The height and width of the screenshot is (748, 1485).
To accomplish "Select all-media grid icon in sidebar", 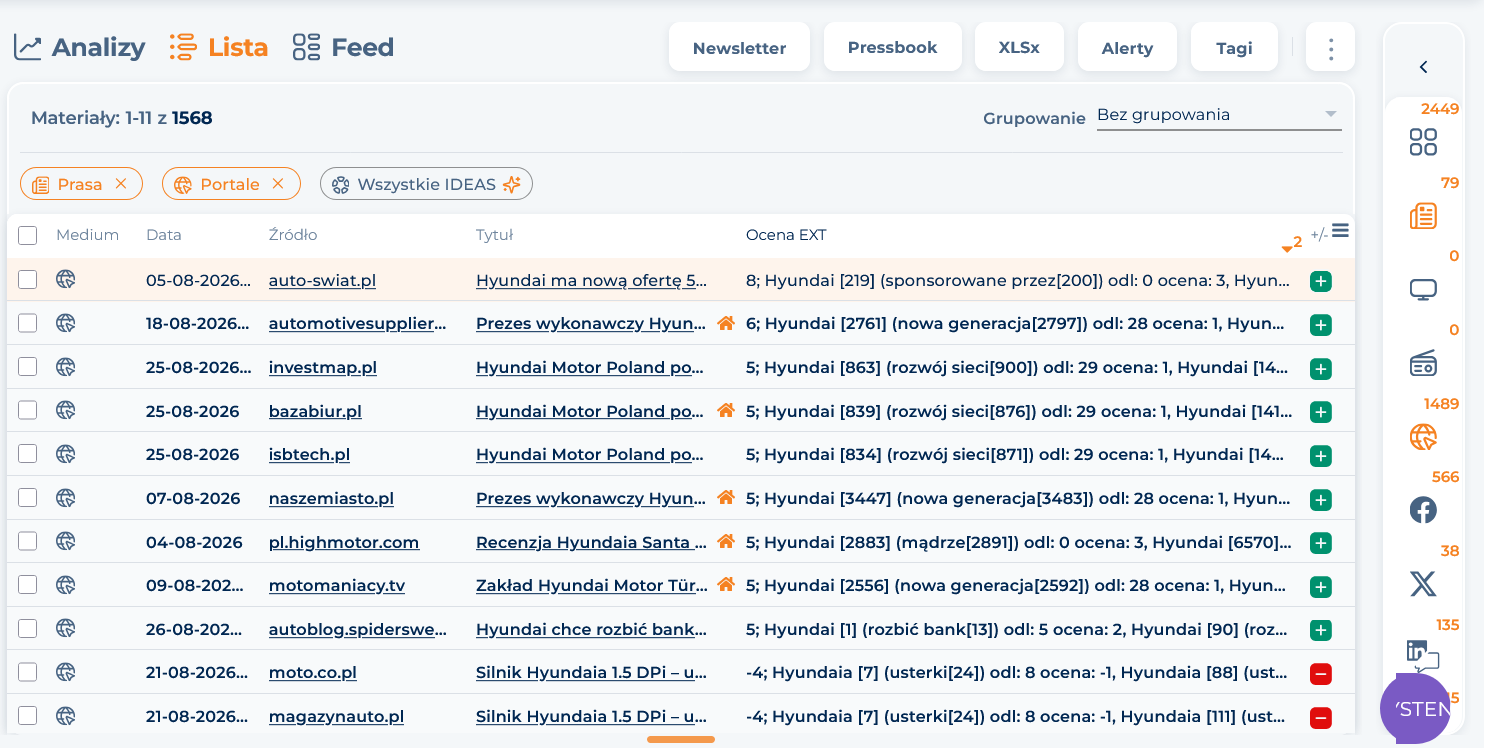I will point(1423,142).
